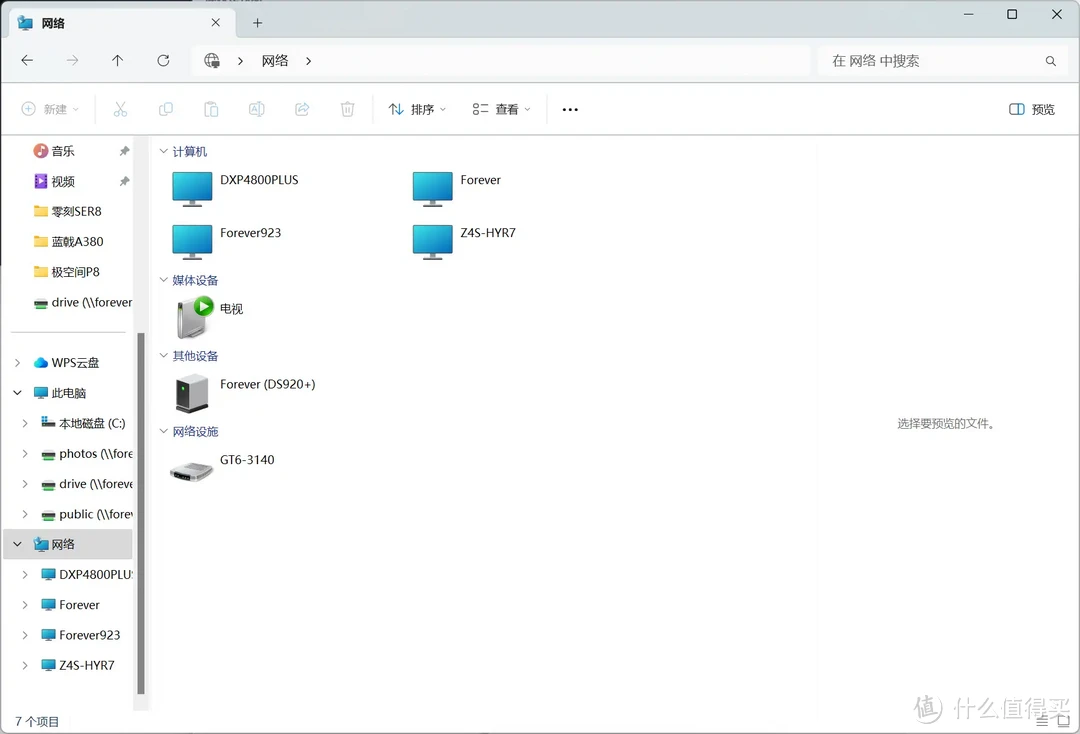This screenshot has height=734, width=1080.
Task: Collapse the 此电脑 tree branch
Action: click(x=17, y=392)
